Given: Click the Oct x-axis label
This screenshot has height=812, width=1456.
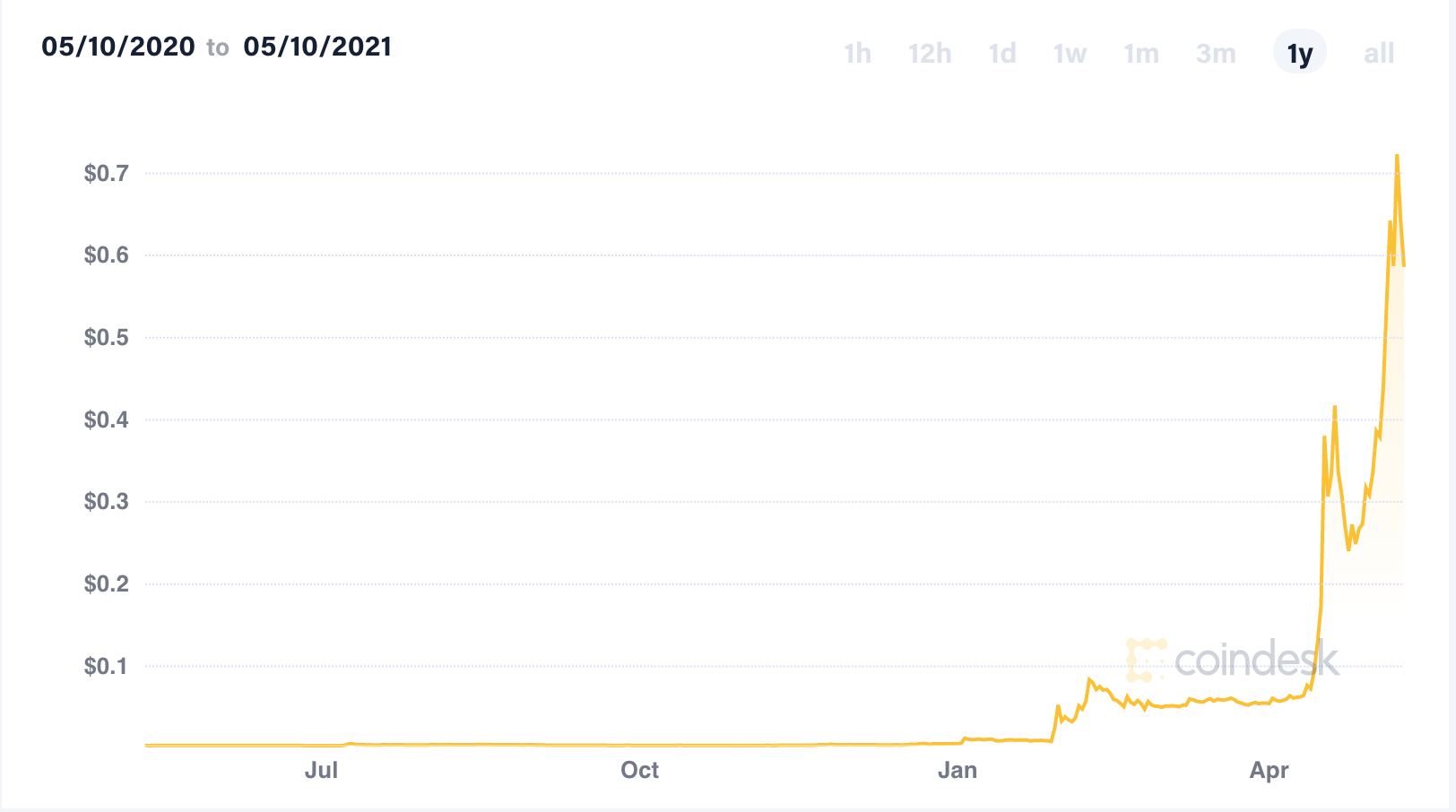Looking at the screenshot, I should coord(639,770).
